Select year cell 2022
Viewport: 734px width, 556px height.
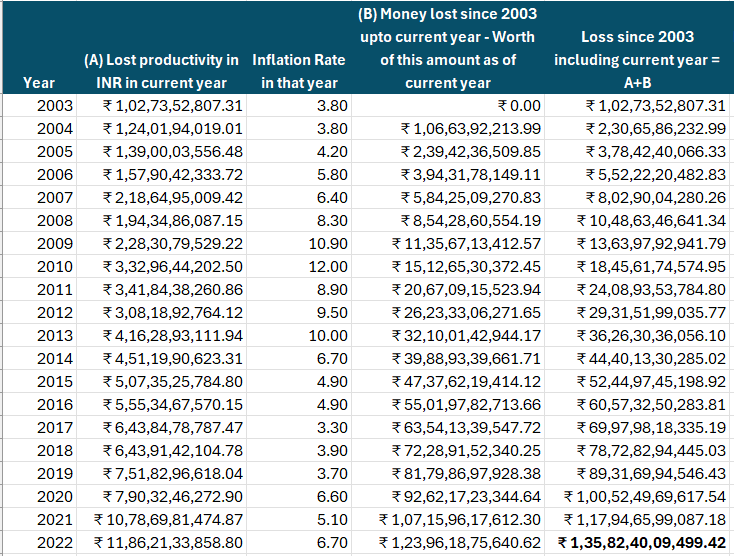39,542
